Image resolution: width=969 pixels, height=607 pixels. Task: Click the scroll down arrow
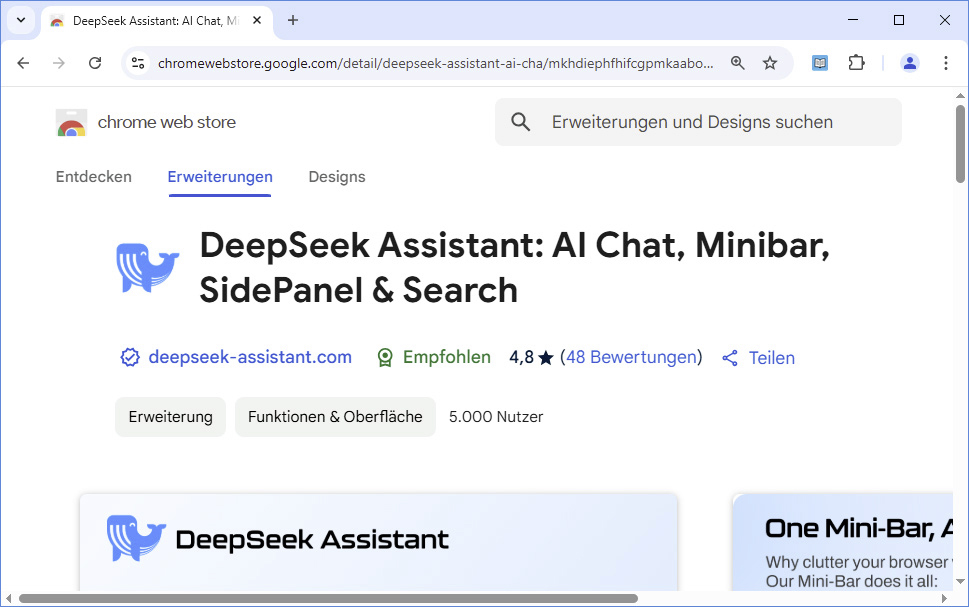coord(960,582)
